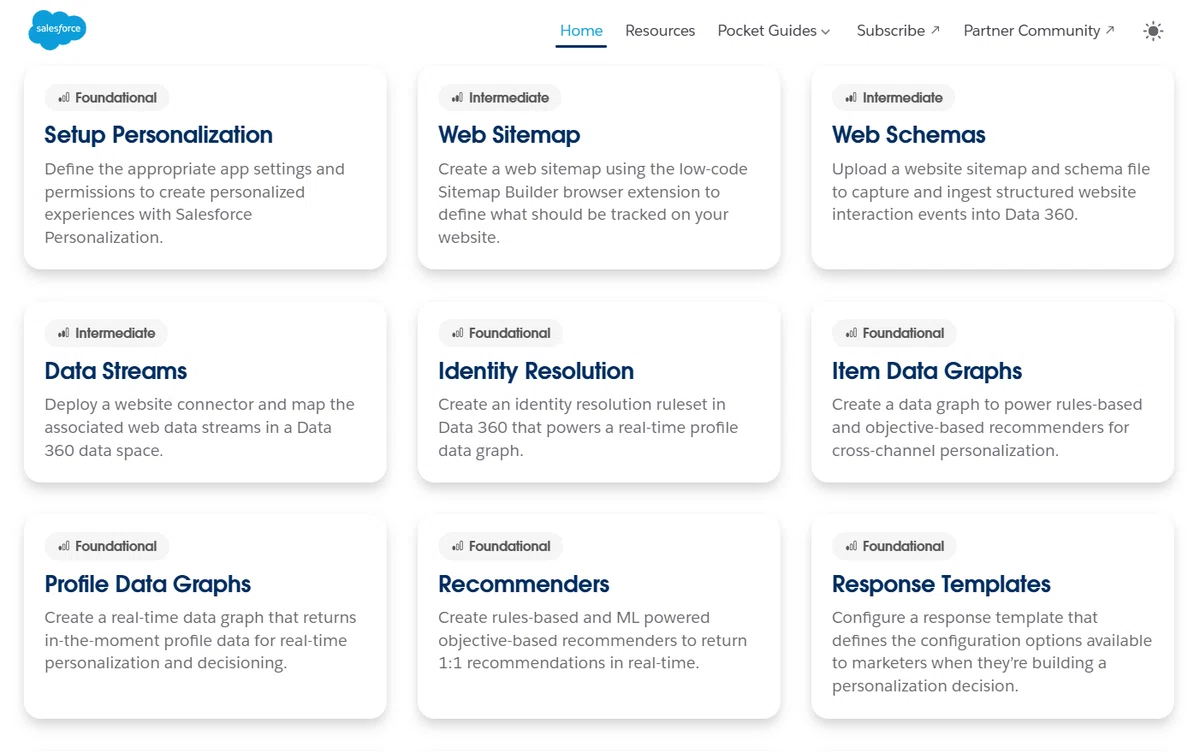Click the Foundational icon on Response Templates card
The height and width of the screenshot is (752, 1200).
click(851, 546)
